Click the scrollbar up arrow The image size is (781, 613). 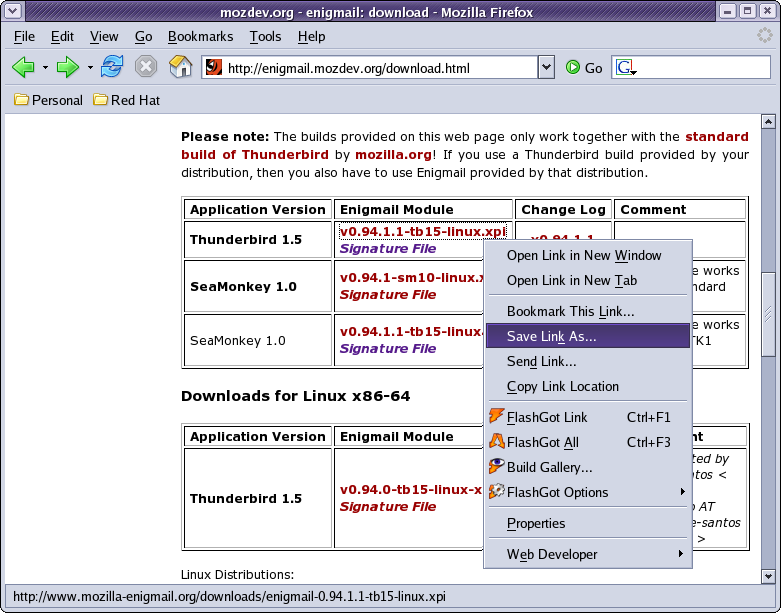tap(768, 121)
